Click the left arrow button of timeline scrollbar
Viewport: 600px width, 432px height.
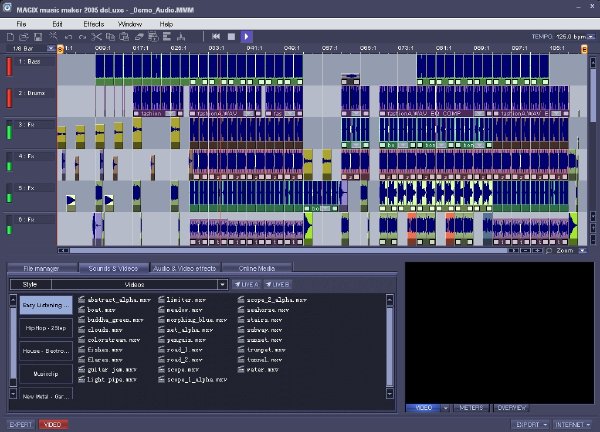coord(63,251)
